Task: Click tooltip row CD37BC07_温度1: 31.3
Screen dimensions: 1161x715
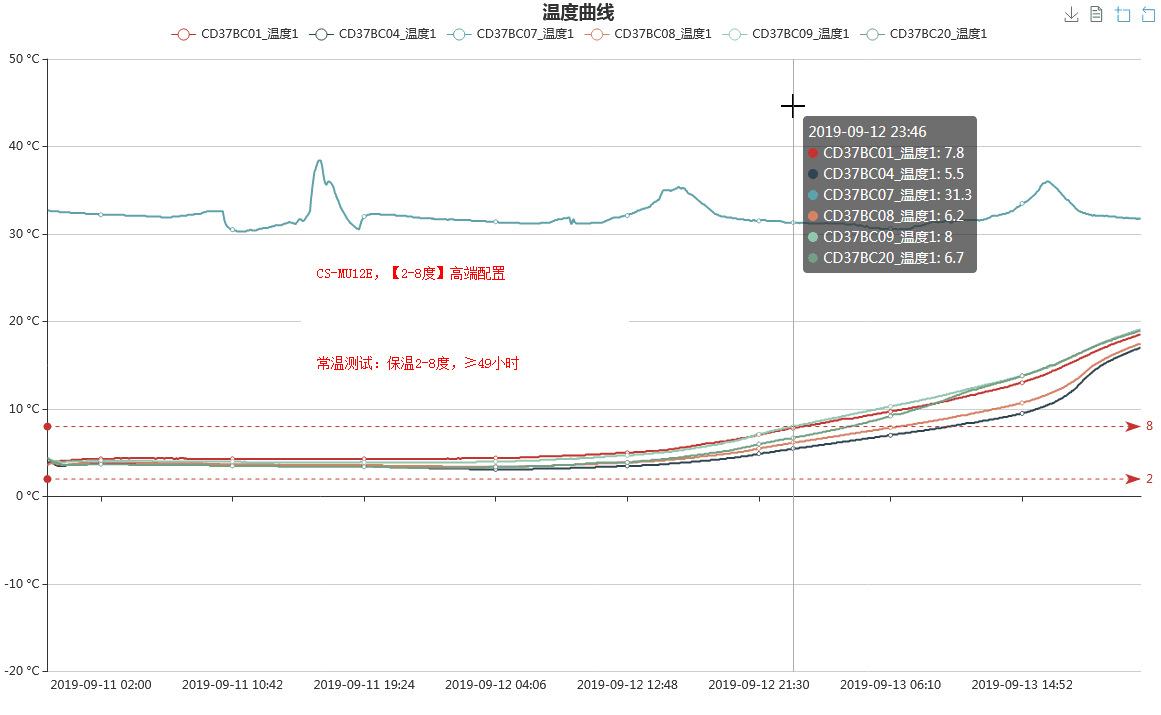Action: click(890, 195)
